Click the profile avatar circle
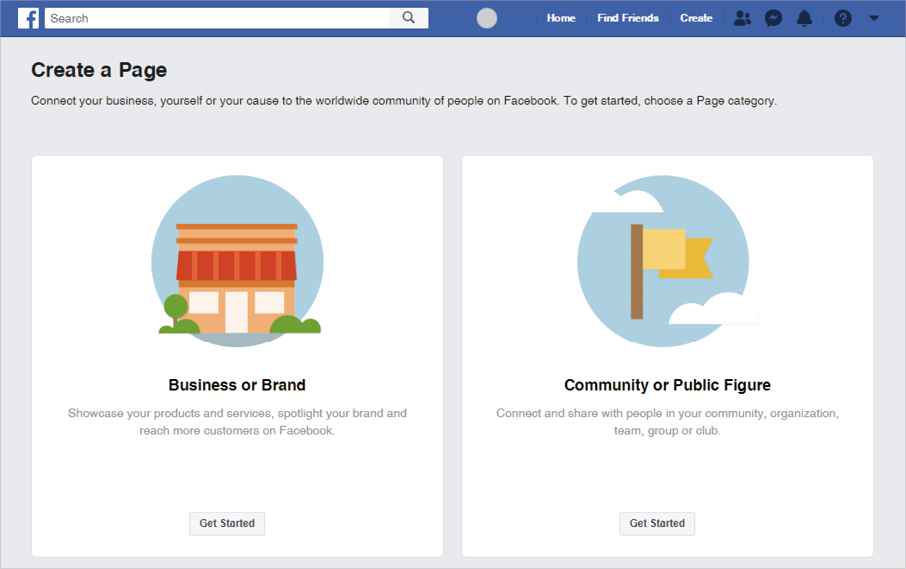 pos(487,18)
